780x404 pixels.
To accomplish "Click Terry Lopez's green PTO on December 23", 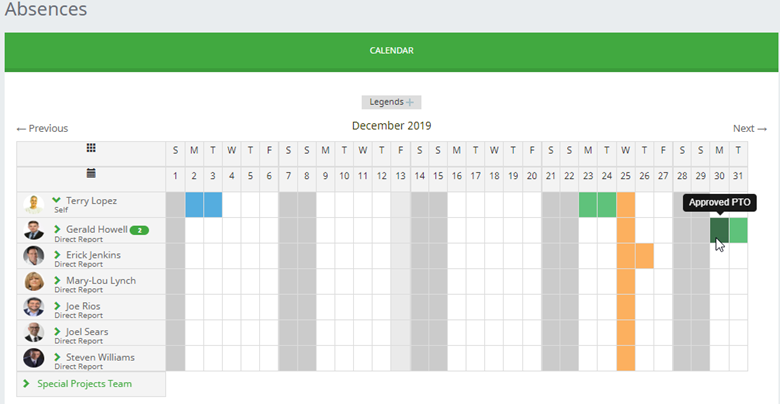I will [x=588, y=205].
